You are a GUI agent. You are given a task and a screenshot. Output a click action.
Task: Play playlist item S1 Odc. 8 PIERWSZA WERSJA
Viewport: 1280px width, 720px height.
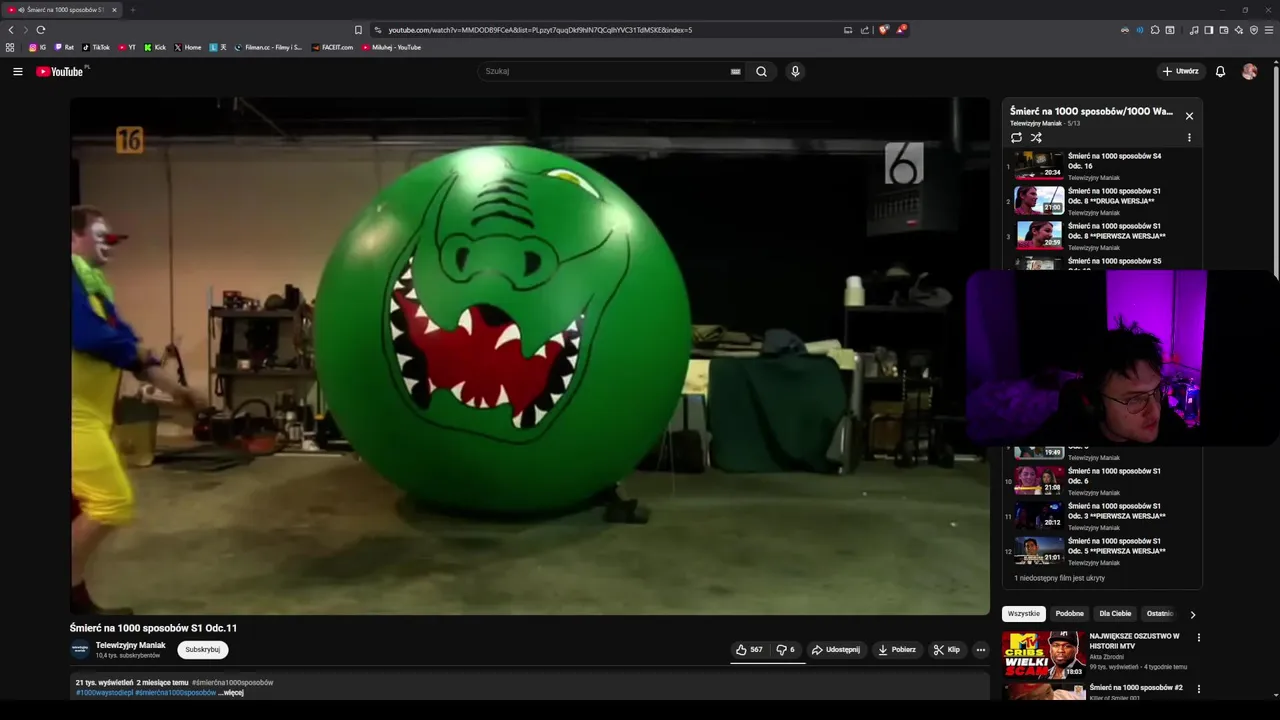[x=1102, y=235]
